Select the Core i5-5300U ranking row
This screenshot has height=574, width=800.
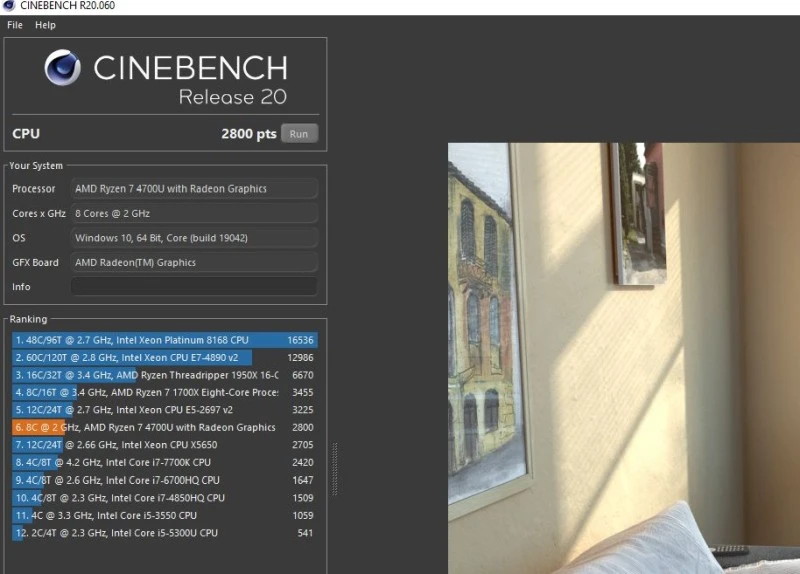click(165, 533)
